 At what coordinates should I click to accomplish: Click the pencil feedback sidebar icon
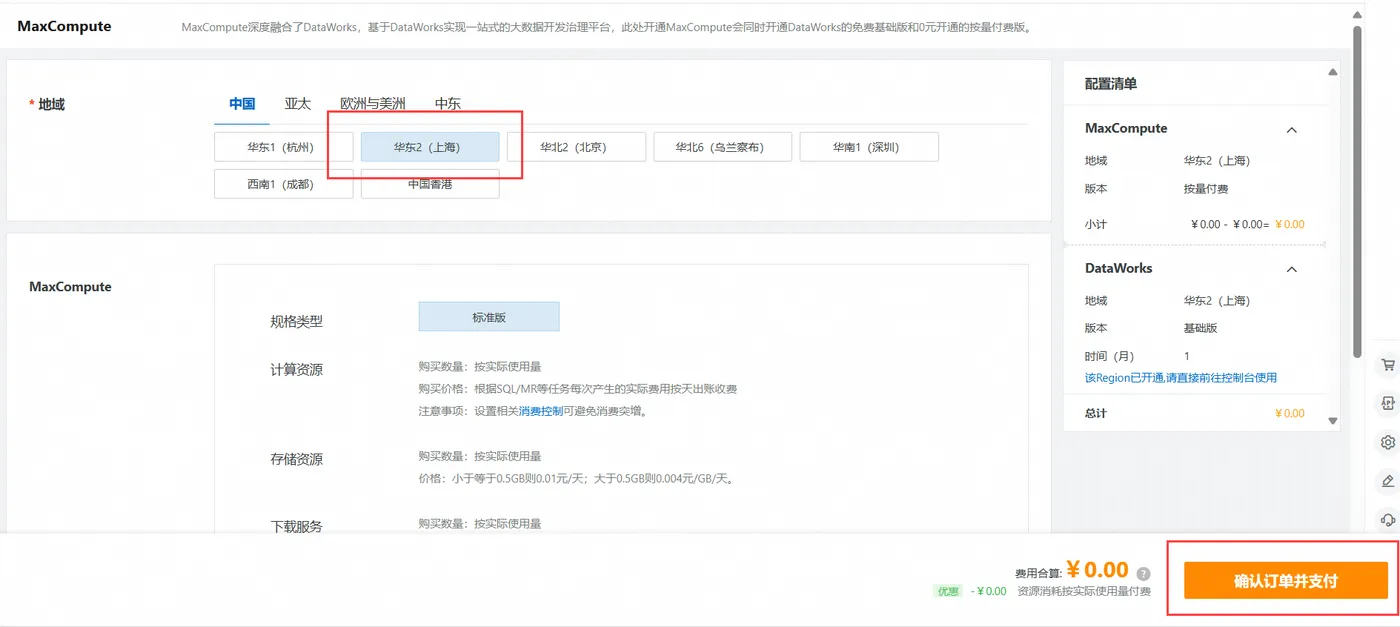pos(1387,481)
